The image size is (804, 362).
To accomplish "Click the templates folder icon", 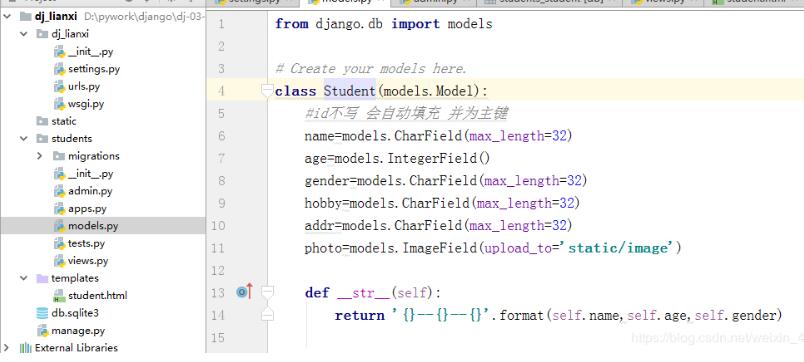I will pos(43,278).
